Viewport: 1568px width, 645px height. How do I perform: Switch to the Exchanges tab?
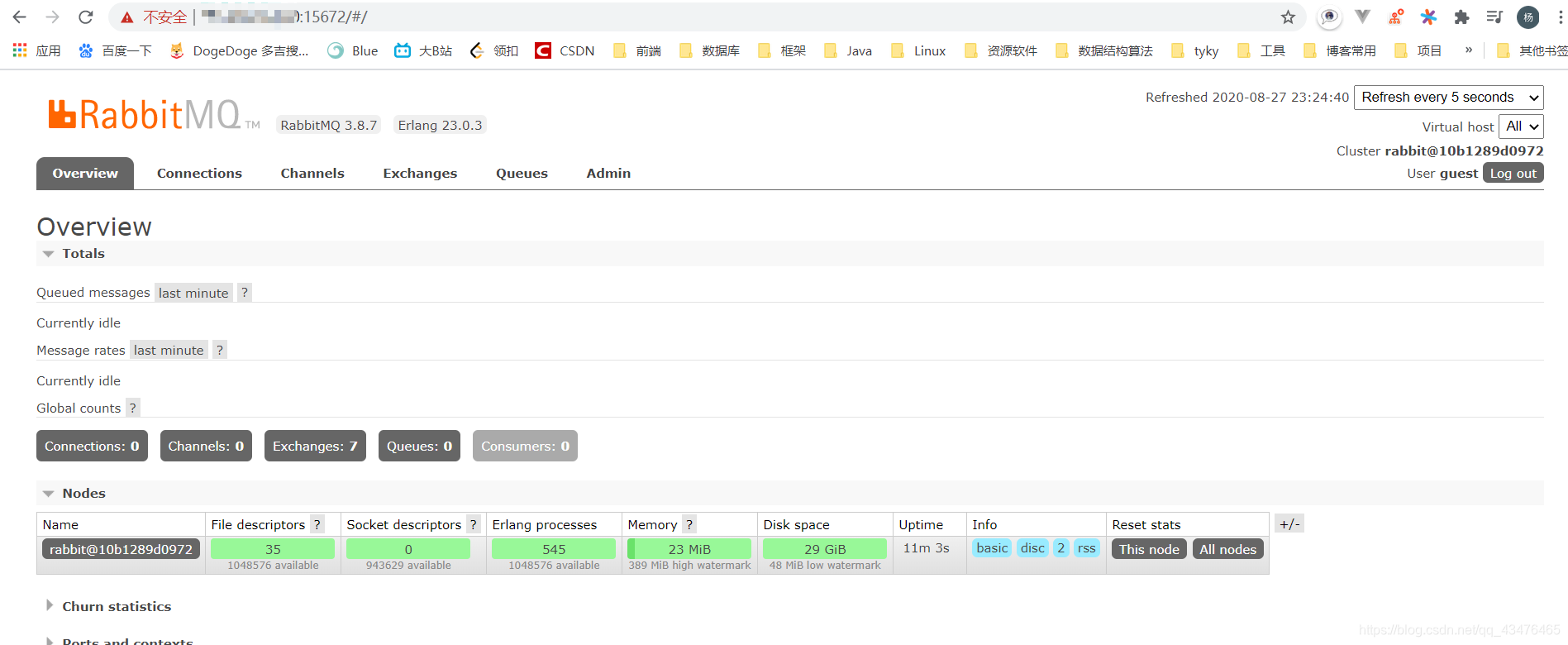pyautogui.click(x=420, y=174)
